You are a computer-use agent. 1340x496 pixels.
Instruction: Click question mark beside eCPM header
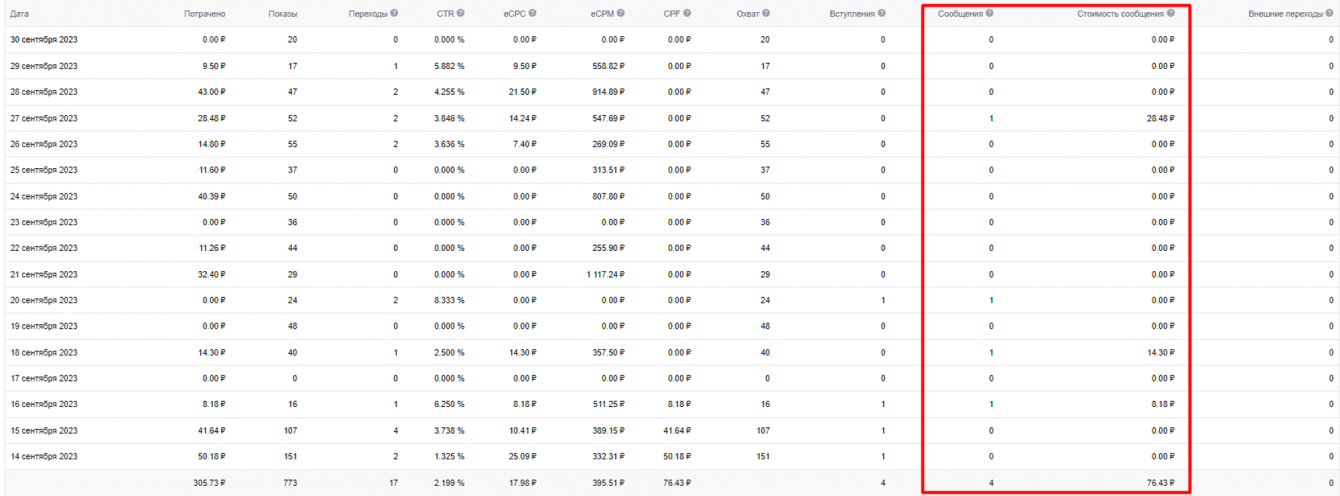coord(621,13)
